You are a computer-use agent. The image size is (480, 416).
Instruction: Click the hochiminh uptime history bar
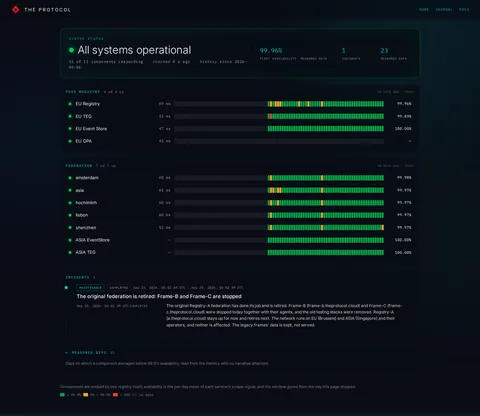pyautogui.click(x=279, y=203)
